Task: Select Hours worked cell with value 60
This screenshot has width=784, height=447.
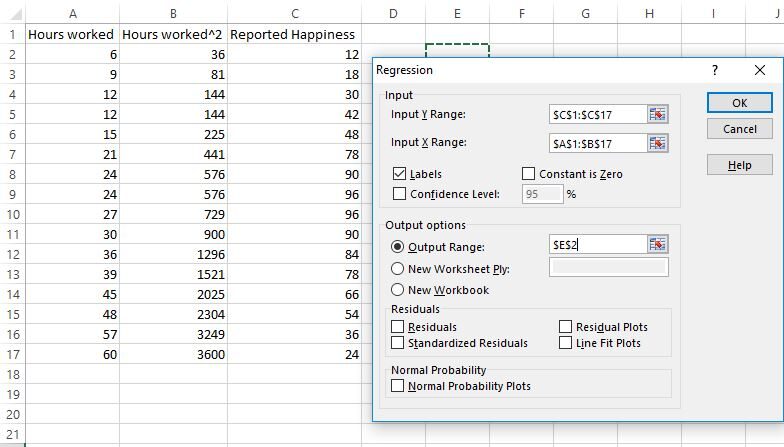Action: (72, 354)
